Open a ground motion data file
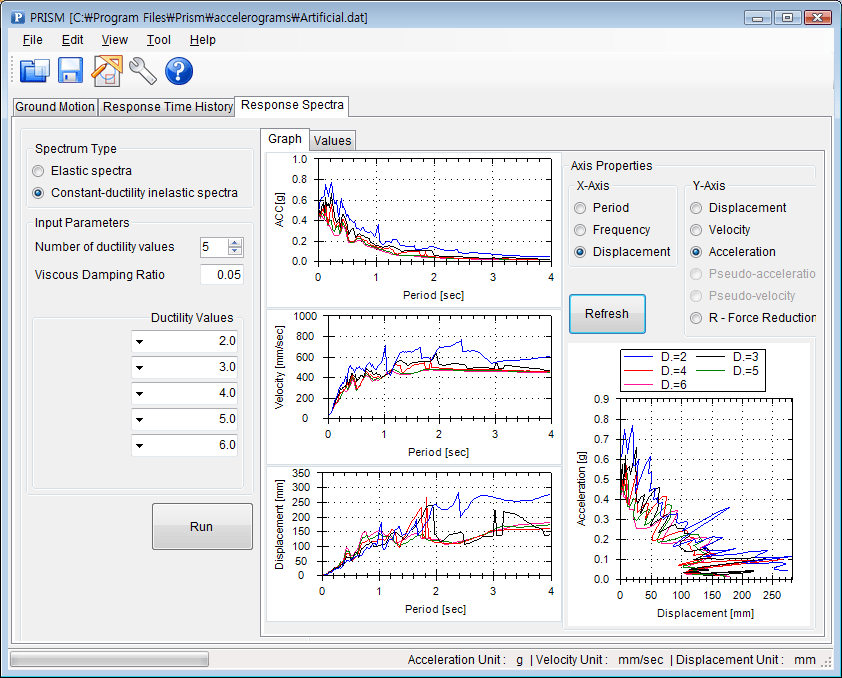842x678 pixels. click(36, 71)
